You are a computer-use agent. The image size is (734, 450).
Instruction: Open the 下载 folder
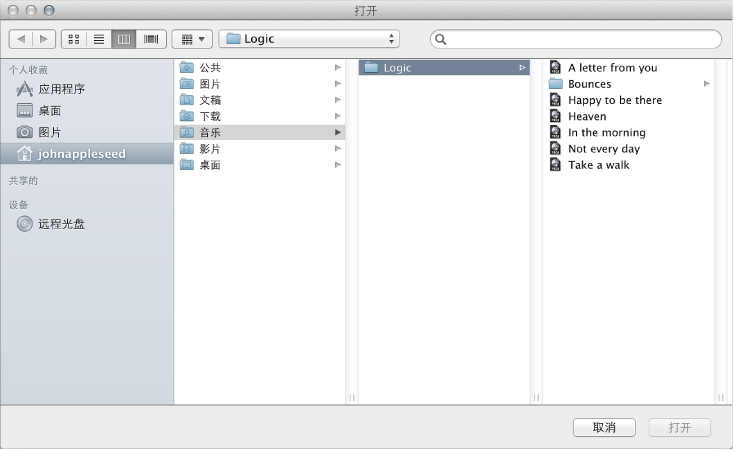260,116
